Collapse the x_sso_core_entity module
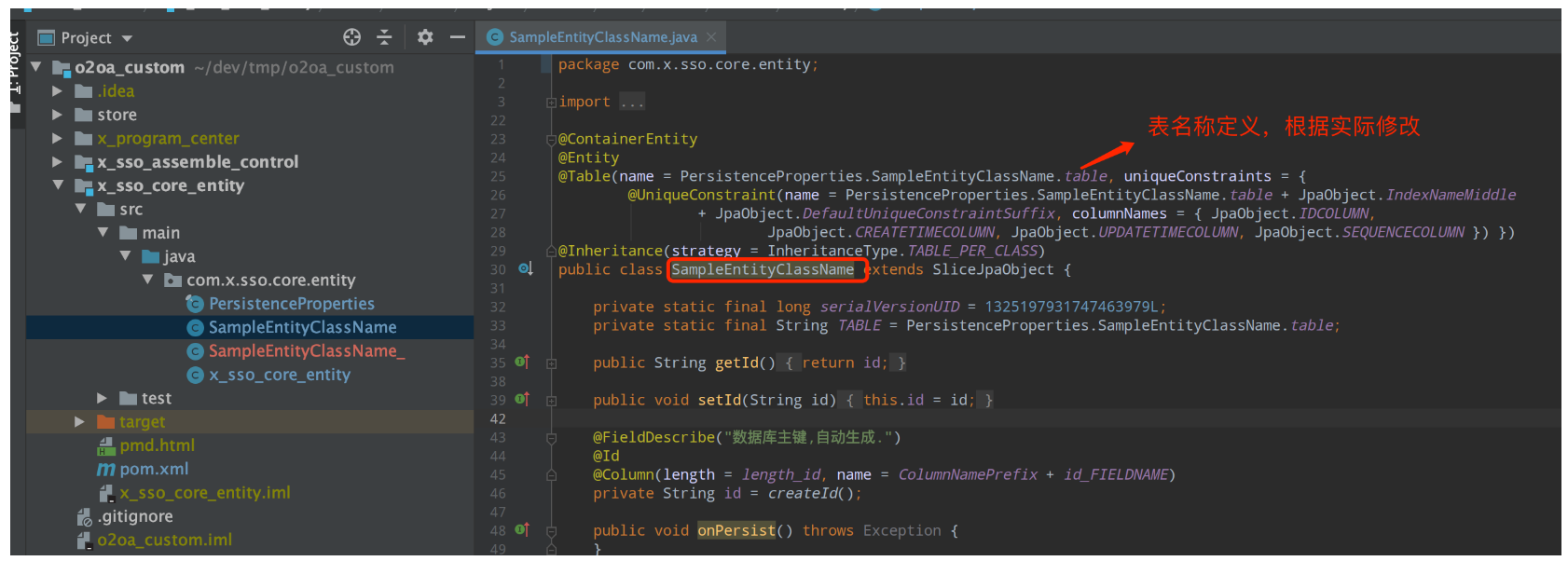Viewport: 1568px width, 561px height. 58,185
